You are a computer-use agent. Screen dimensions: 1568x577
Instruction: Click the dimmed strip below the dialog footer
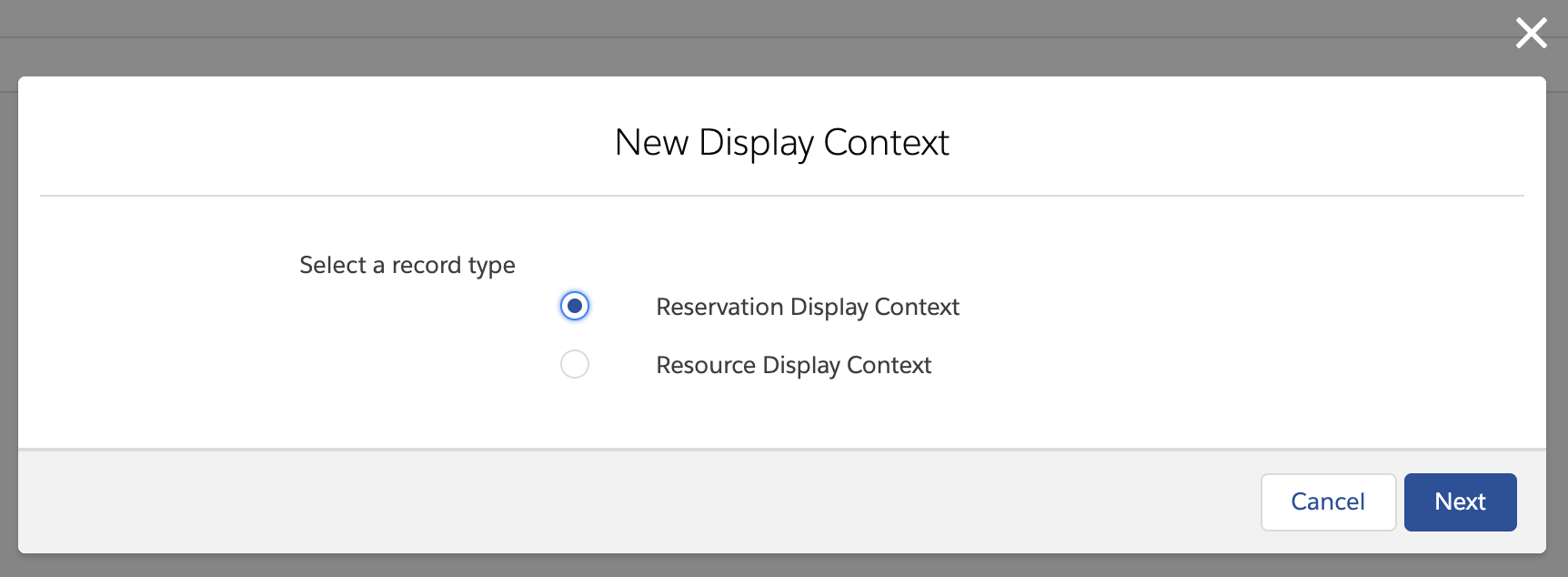[782, 566]
